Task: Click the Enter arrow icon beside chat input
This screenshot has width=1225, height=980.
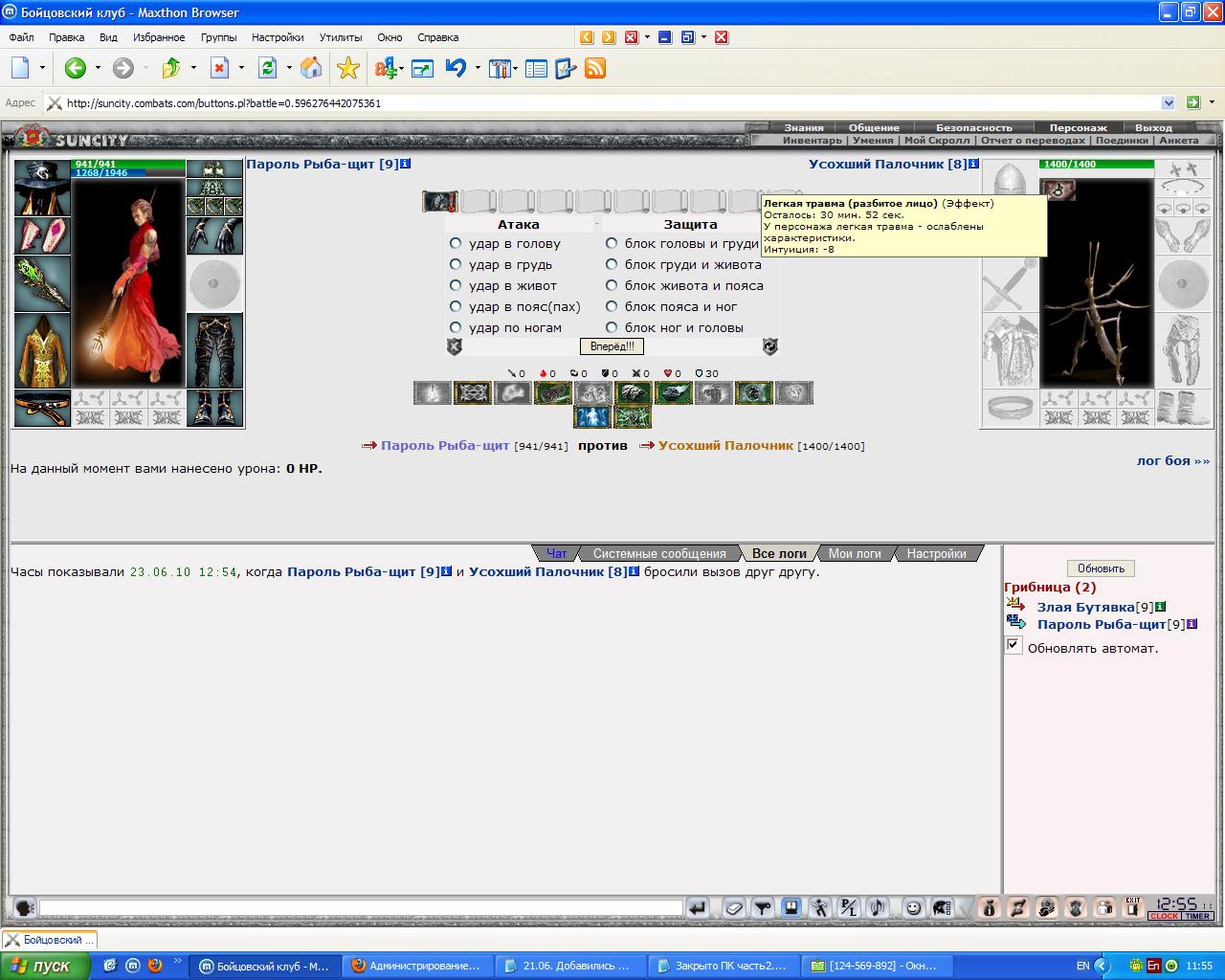Action: [698, 907]
